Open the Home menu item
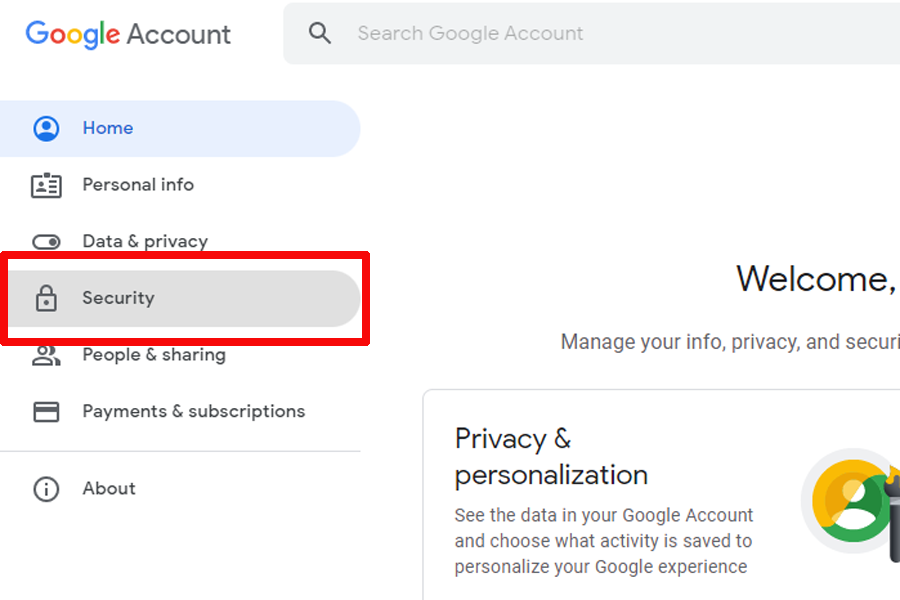 point(108,128)
